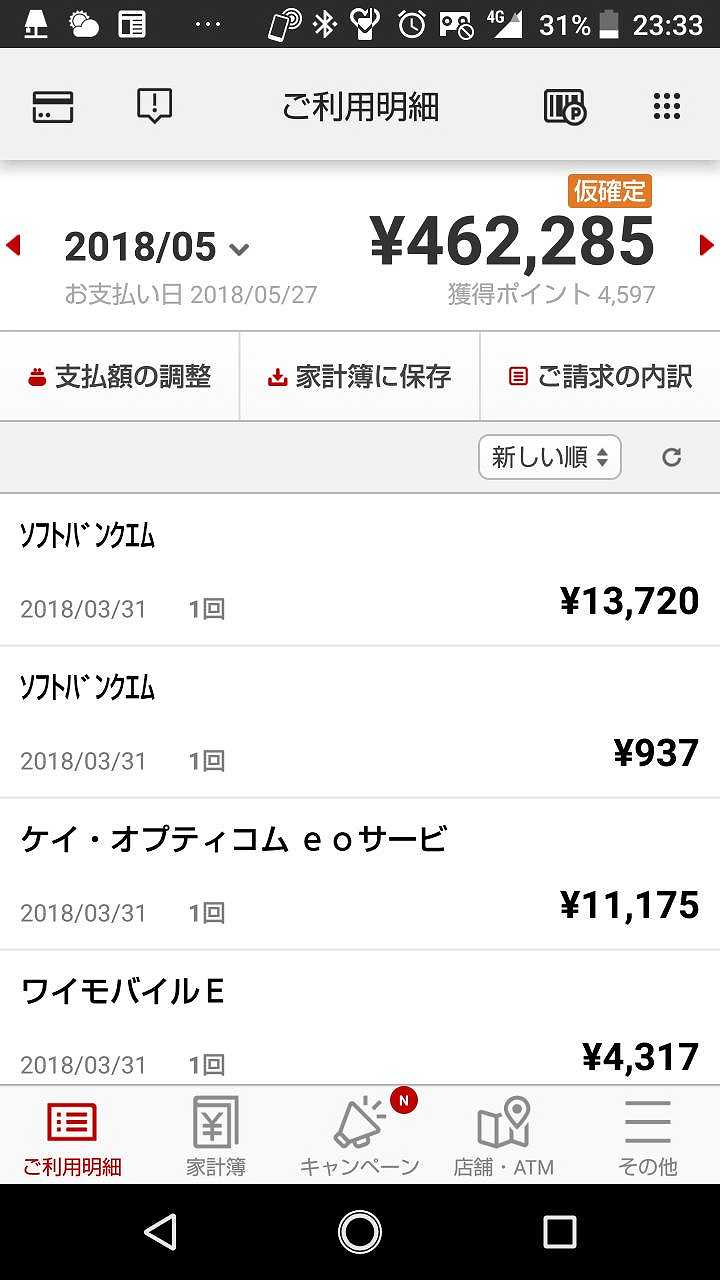Screen dimensions: 720x1280
Task: Open the 店舗・ATM tab
Action: [504, 1136]
